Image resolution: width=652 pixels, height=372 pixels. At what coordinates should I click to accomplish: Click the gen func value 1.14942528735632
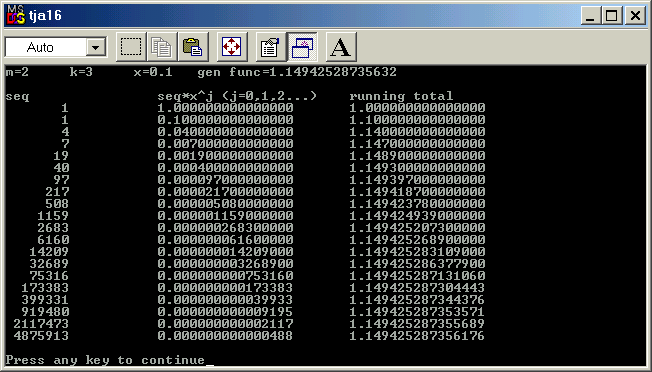point(333,72)
